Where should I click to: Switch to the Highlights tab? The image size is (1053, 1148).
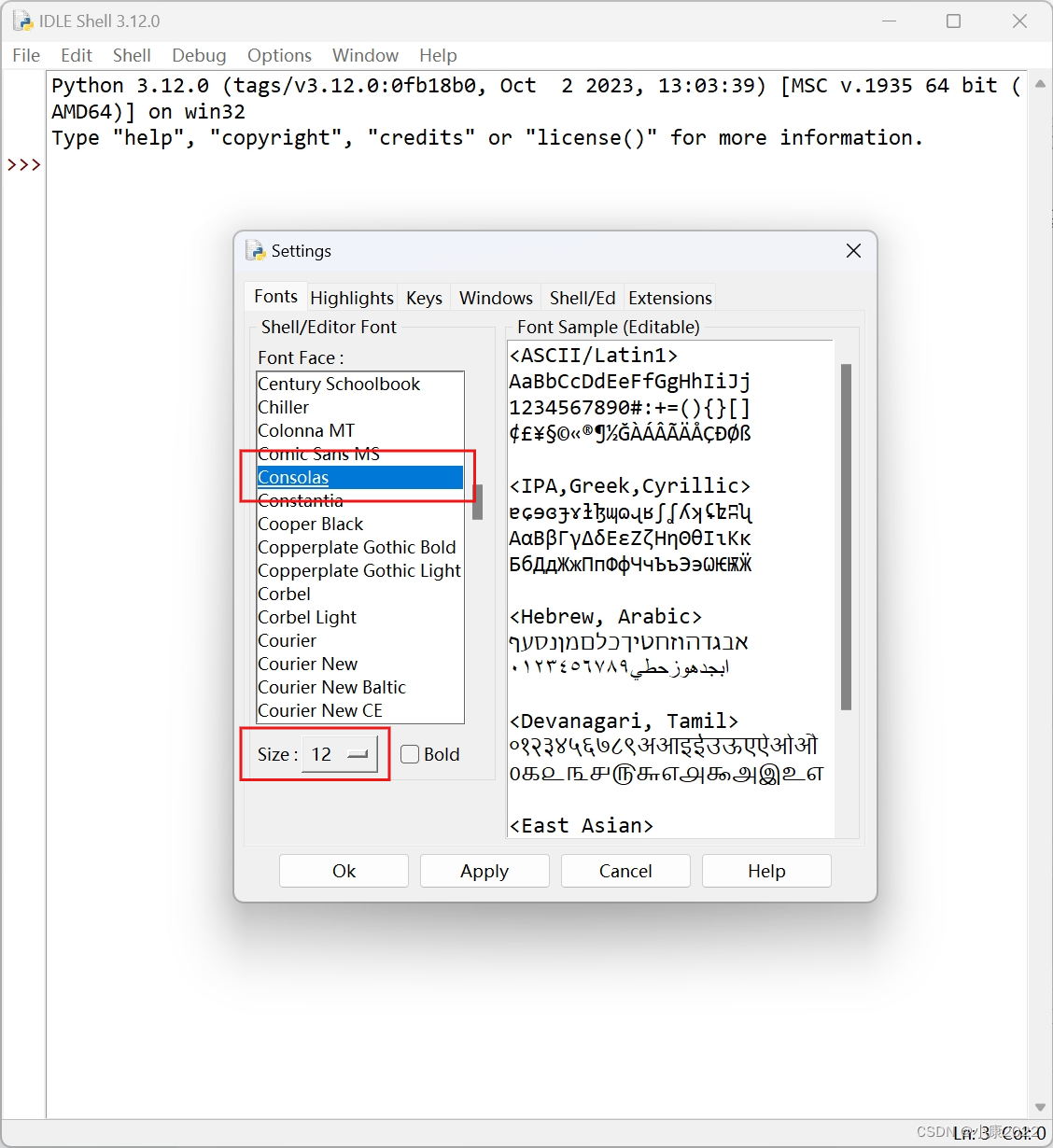point(352,298)
